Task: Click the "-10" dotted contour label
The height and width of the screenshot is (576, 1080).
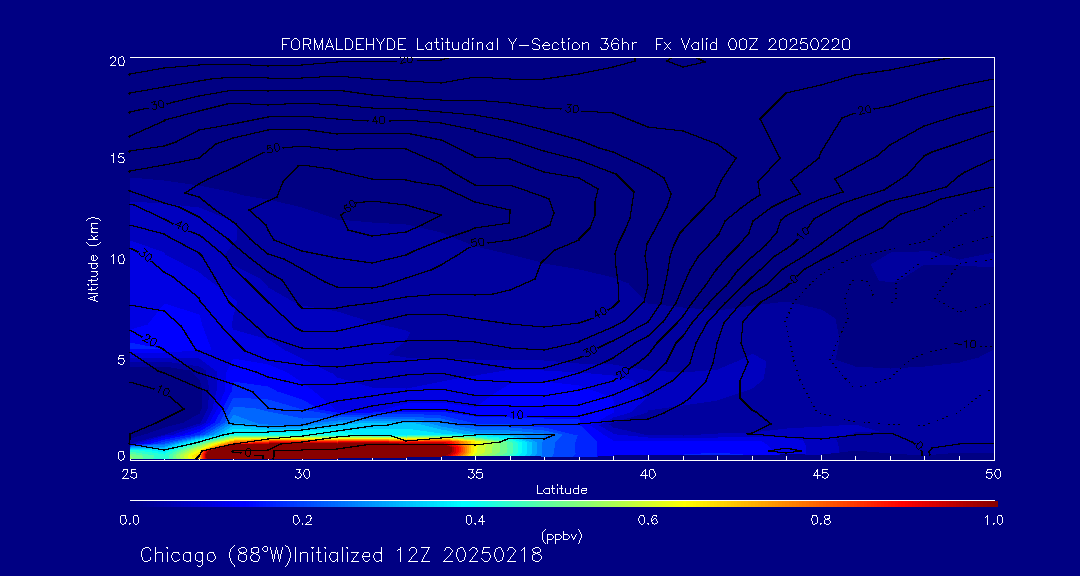Action: (x=967, y=344)
